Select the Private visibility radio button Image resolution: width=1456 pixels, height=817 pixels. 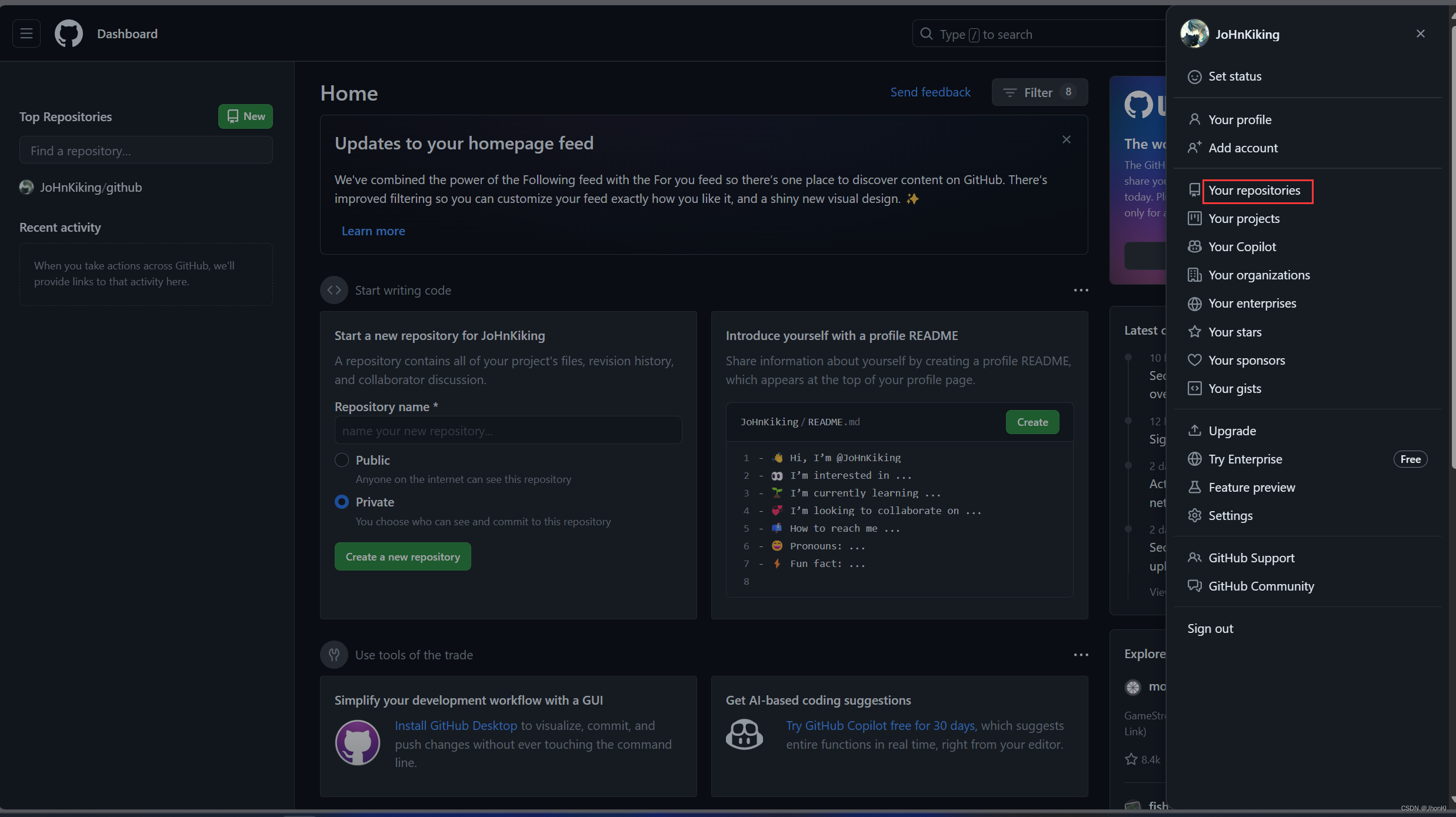click(x=342, y=502)
